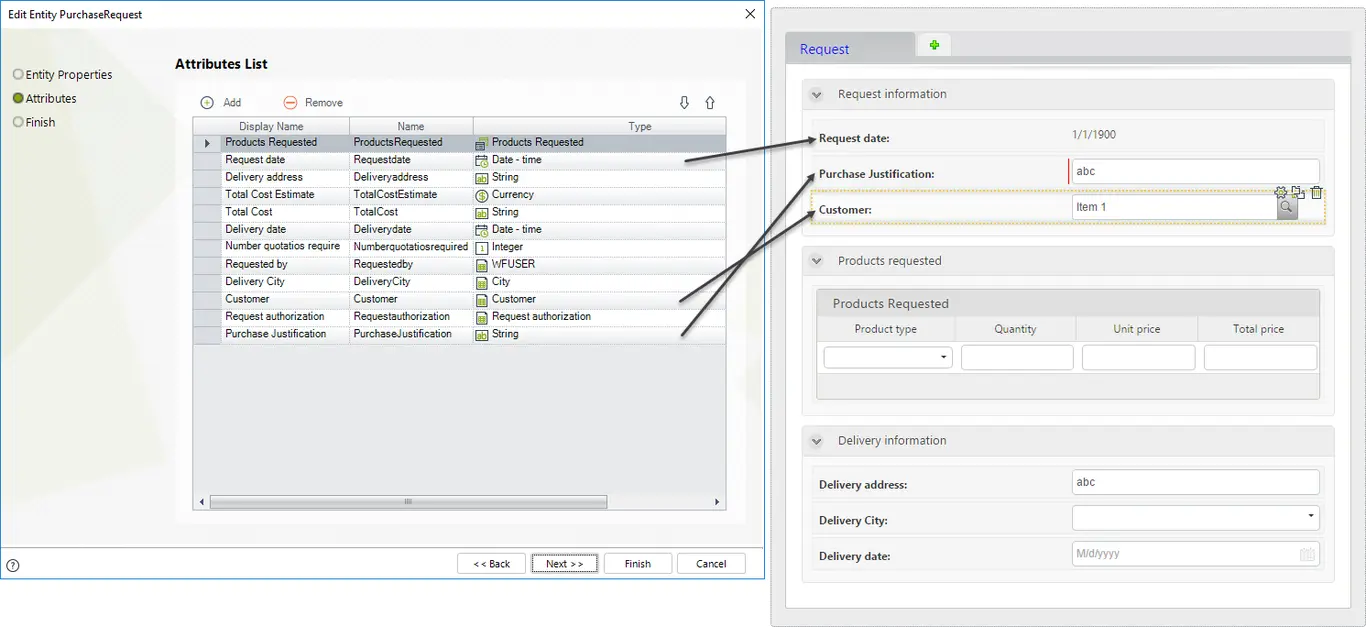The height and width of the screenshot is (627, 1366).
Task: Collapse the Request information section
Action: pos(816,95)
